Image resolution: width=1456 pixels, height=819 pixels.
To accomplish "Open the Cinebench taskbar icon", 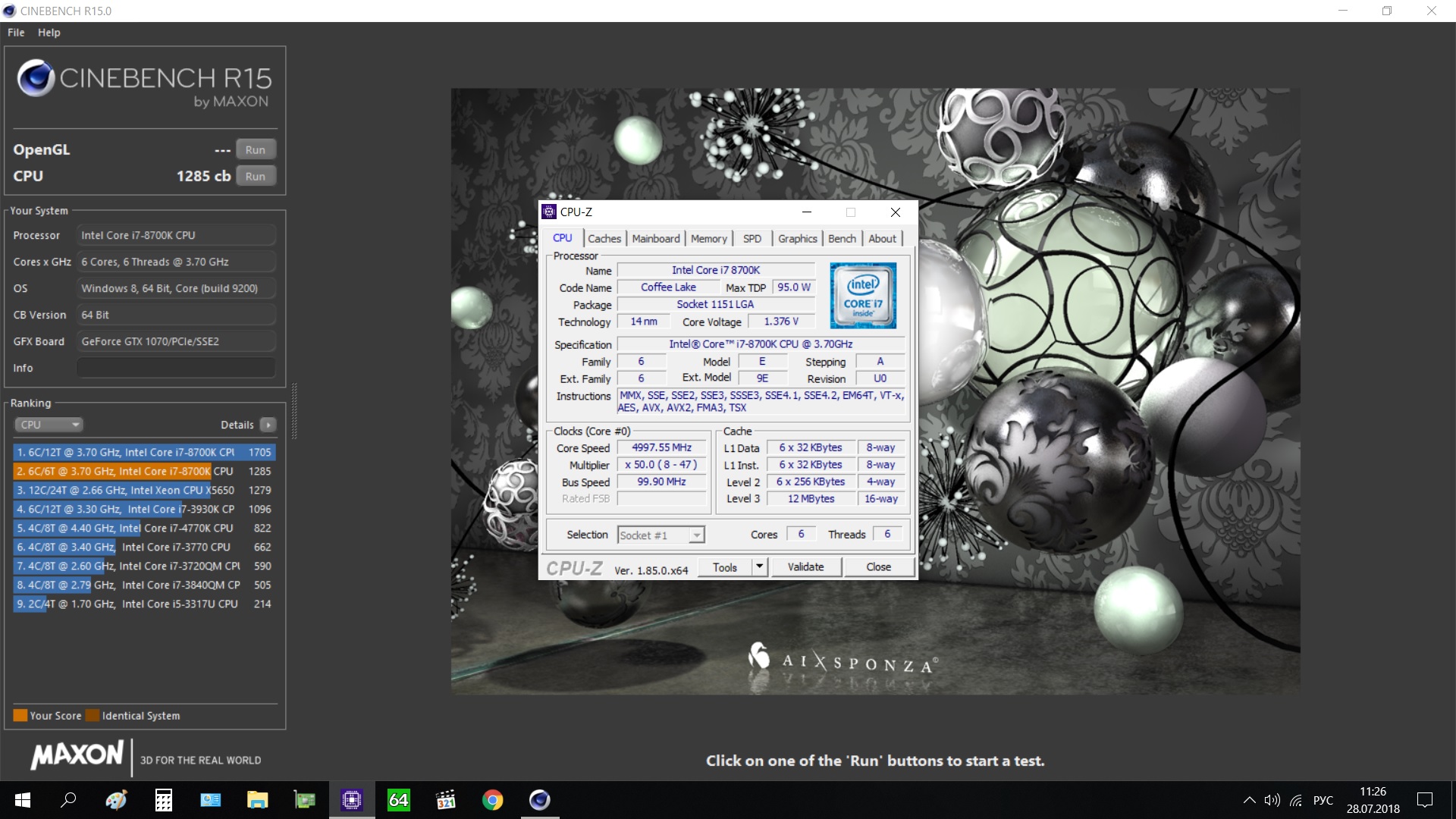I will pos(539,799).
